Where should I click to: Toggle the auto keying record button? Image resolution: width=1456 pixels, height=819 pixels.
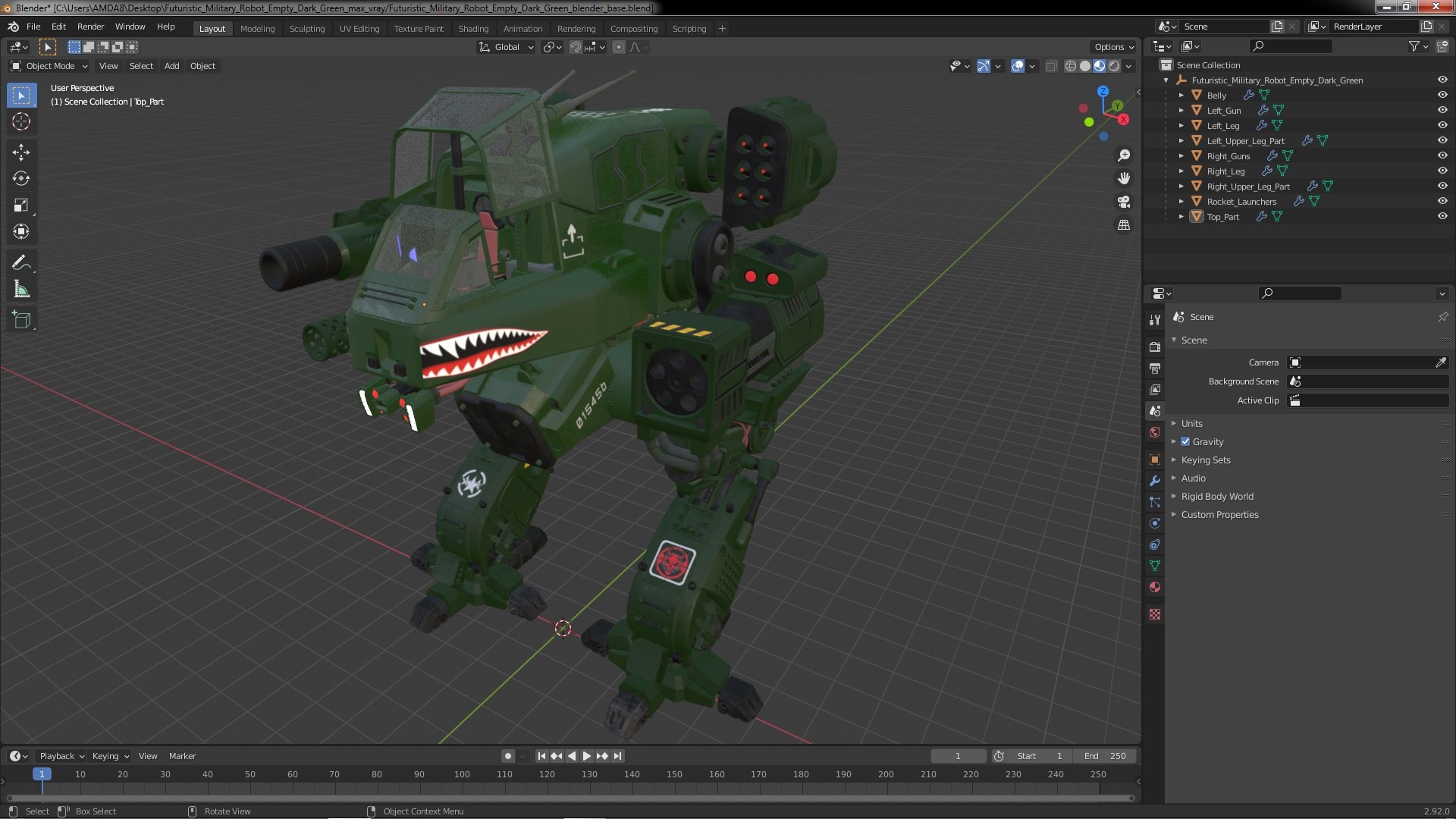tap(508, 756)
